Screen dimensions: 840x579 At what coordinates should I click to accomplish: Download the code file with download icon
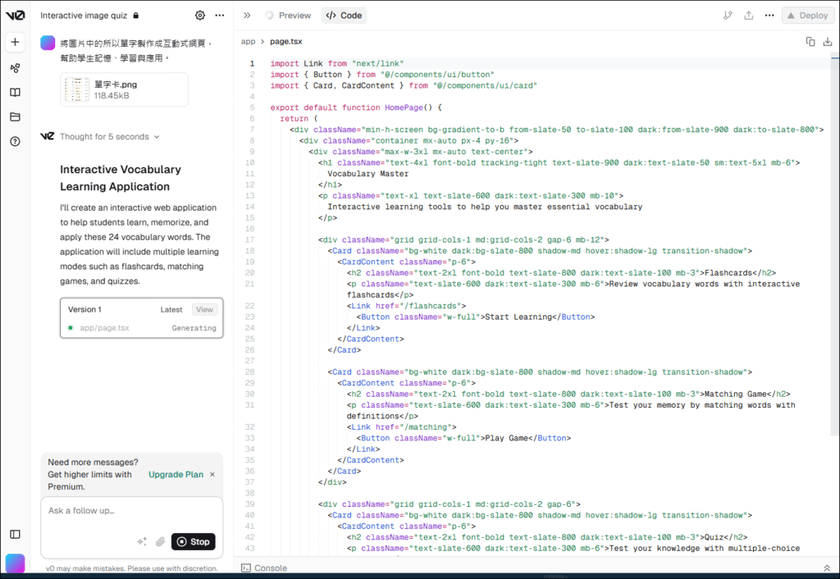(x=828, y=41)
